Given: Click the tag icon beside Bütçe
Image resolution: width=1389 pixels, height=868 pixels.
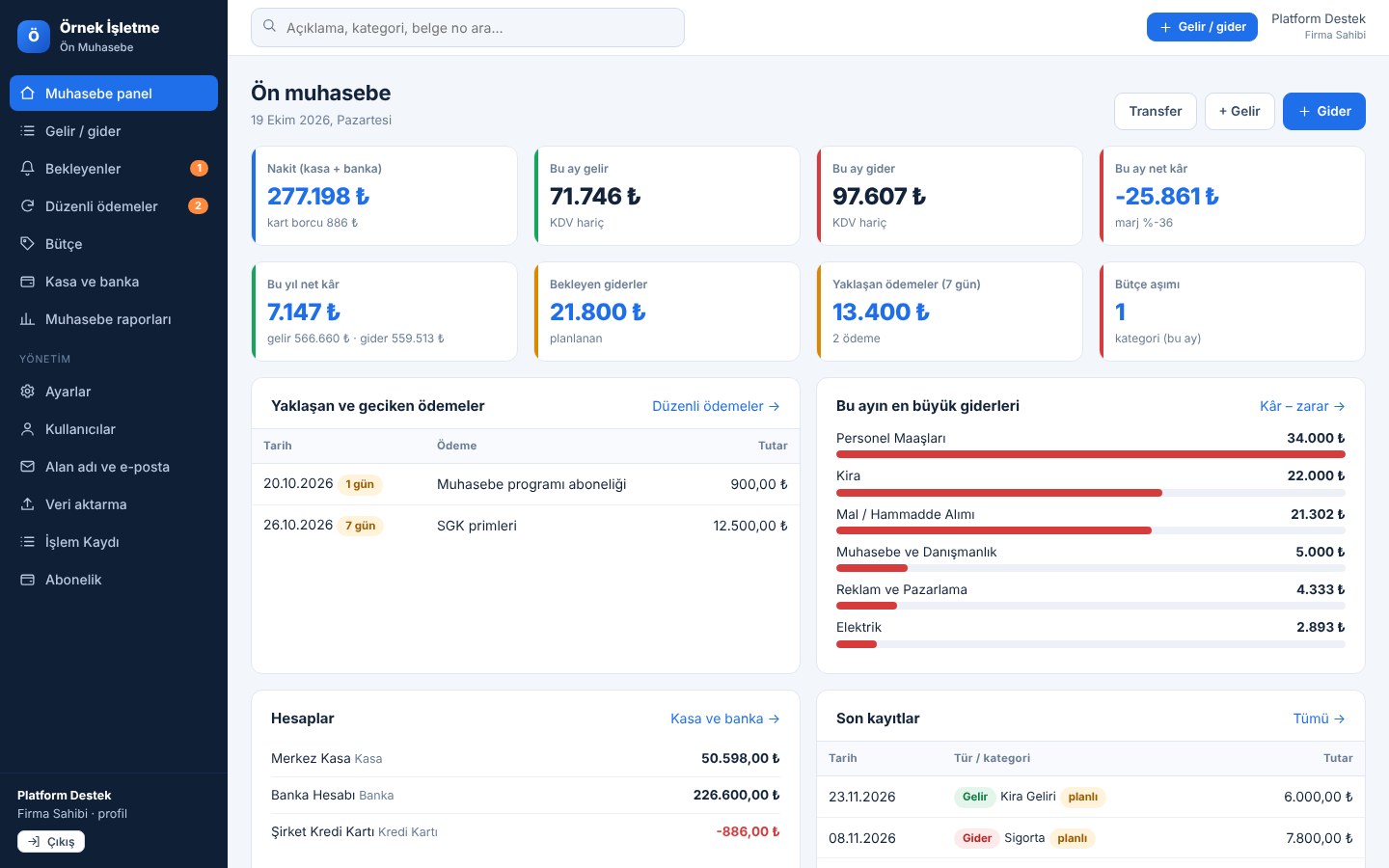Looking at the screenshot, I should [x=28, y=244].
